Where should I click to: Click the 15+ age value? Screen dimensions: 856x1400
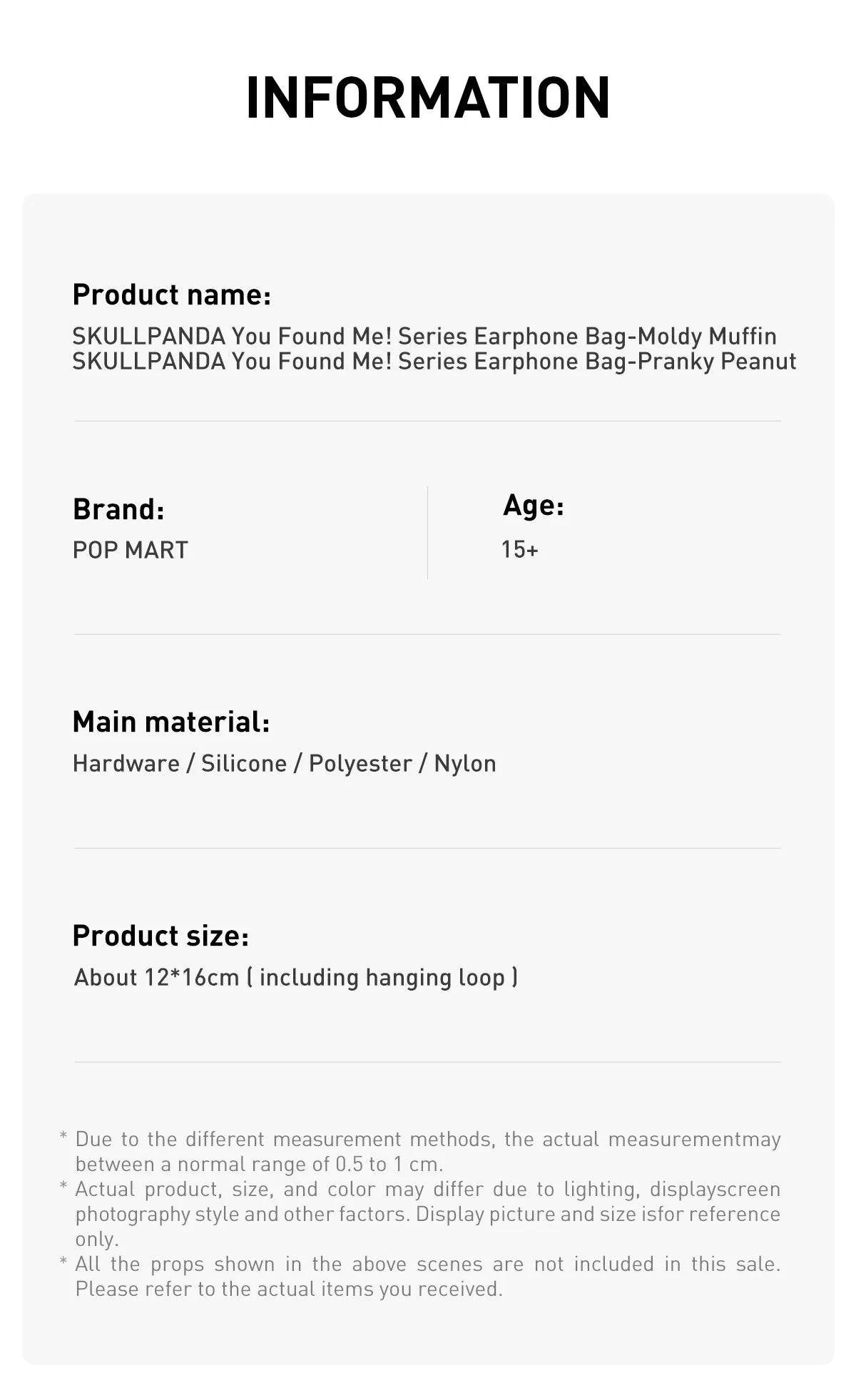point(519,549)
